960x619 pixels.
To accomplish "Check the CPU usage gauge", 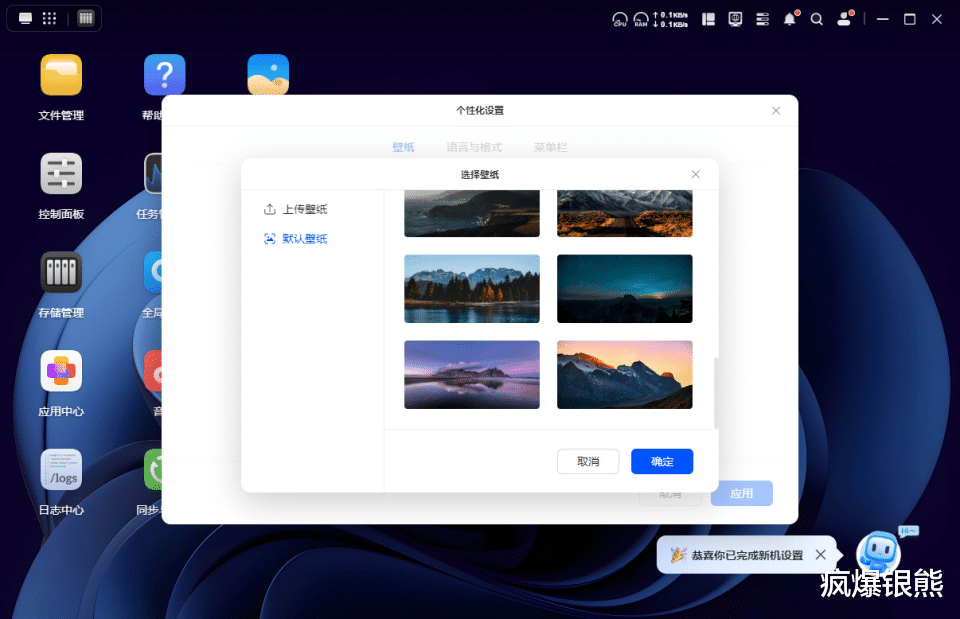I will click(x=620, y=20).
